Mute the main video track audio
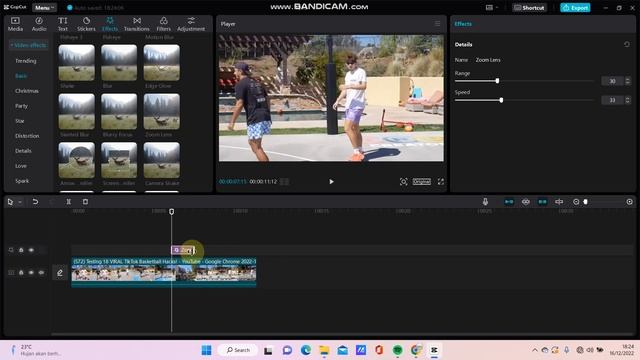The height and width of the screenshot is (360, 640). pos(41,272)
